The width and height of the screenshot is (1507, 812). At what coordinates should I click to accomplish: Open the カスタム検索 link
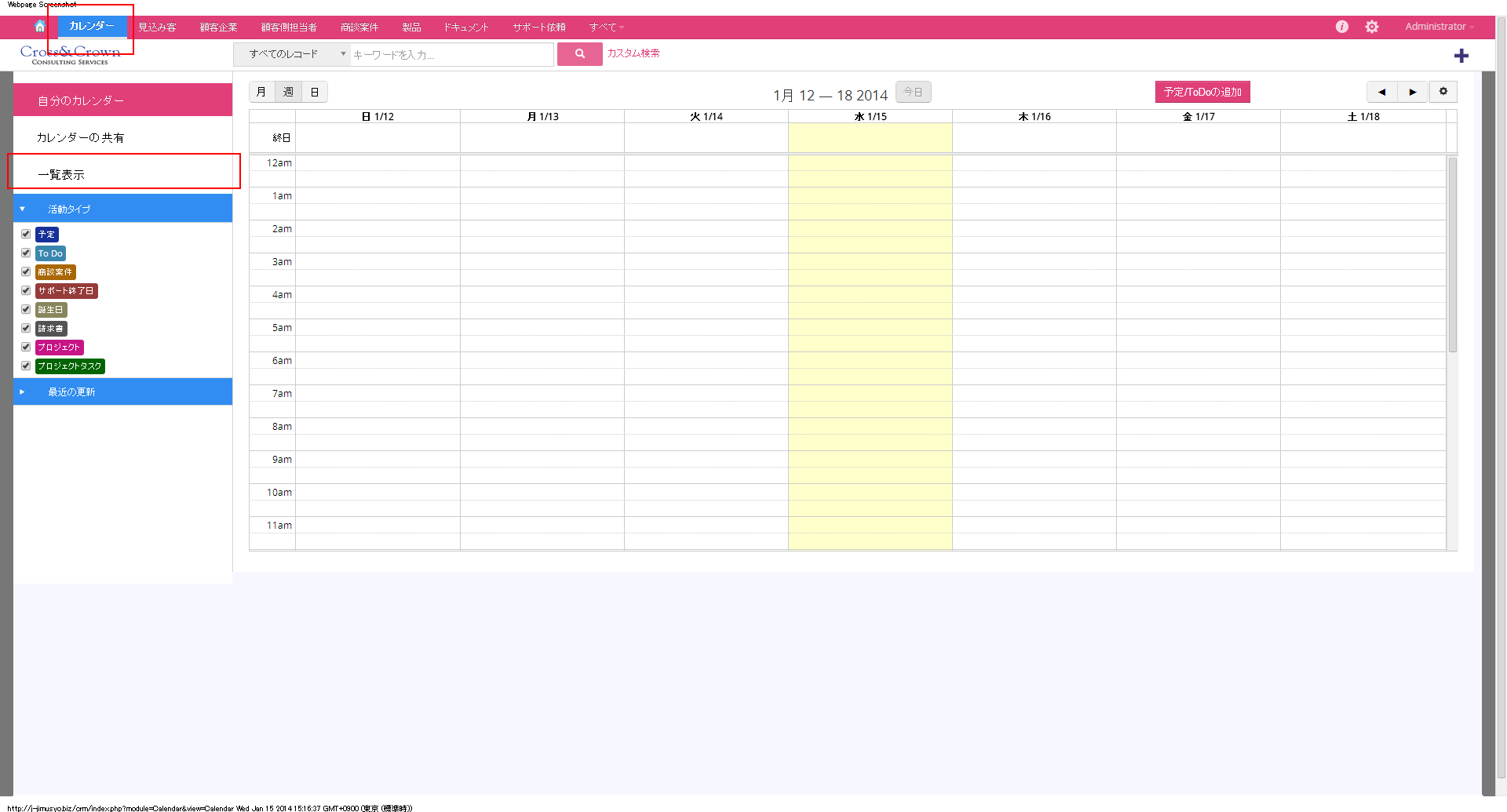click(633, 53)
